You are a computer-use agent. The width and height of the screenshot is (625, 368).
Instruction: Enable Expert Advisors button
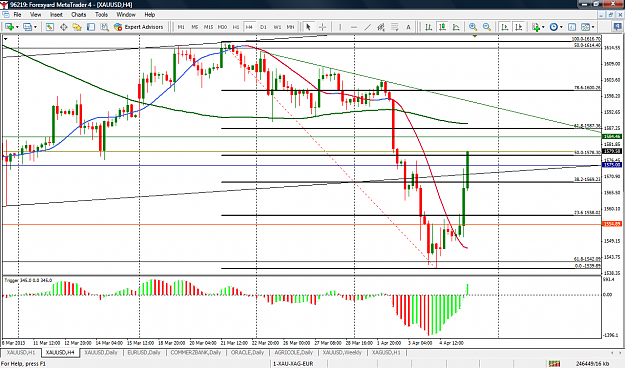coord(138,27)
